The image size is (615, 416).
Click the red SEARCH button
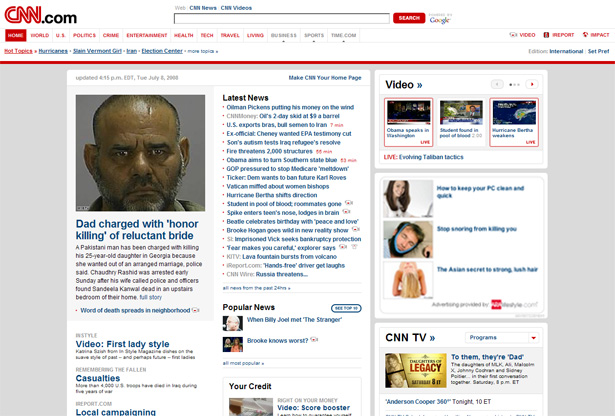click(x=409, y=18)
